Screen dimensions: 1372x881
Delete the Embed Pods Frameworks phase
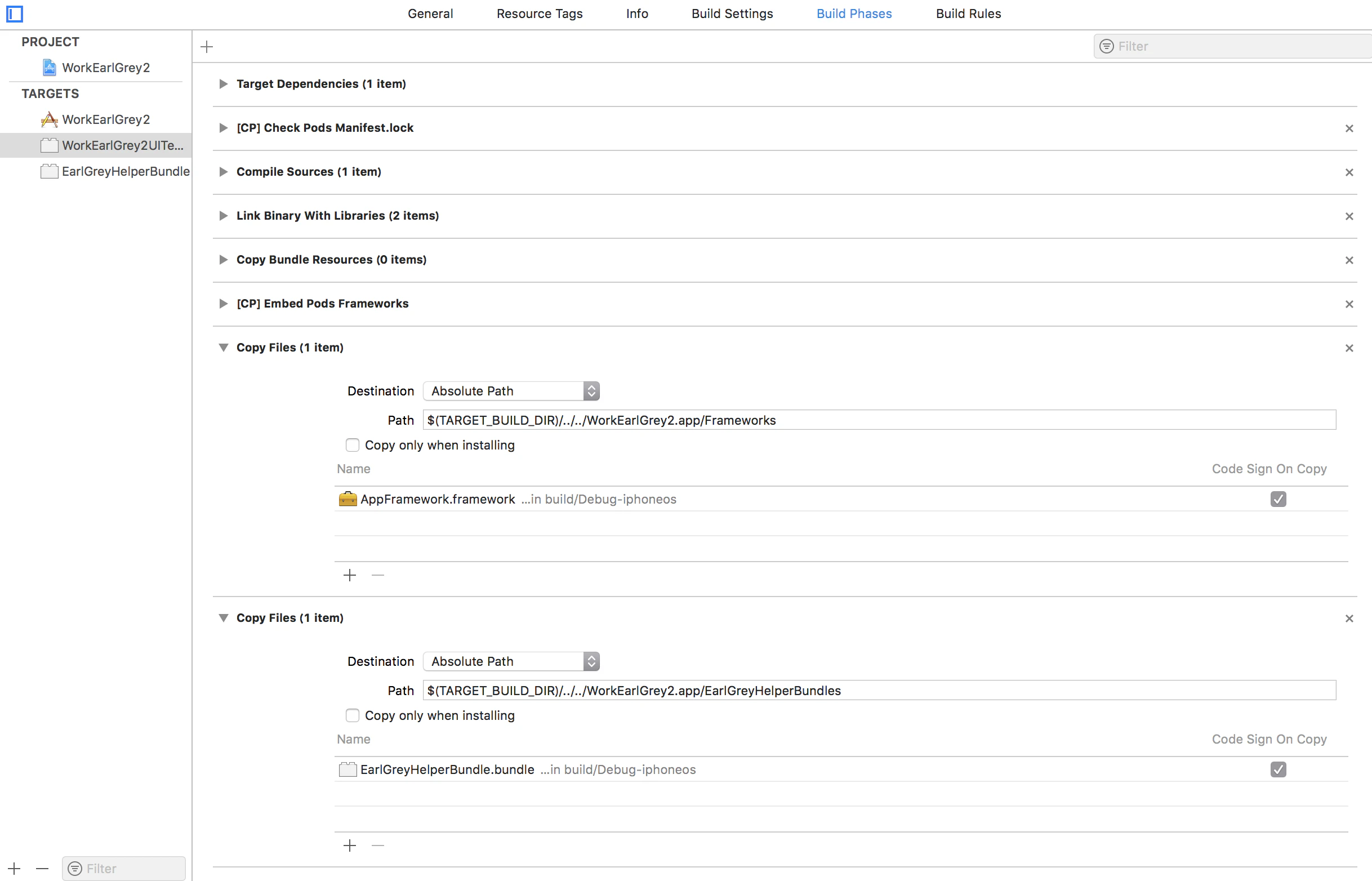coord(1349,304)
